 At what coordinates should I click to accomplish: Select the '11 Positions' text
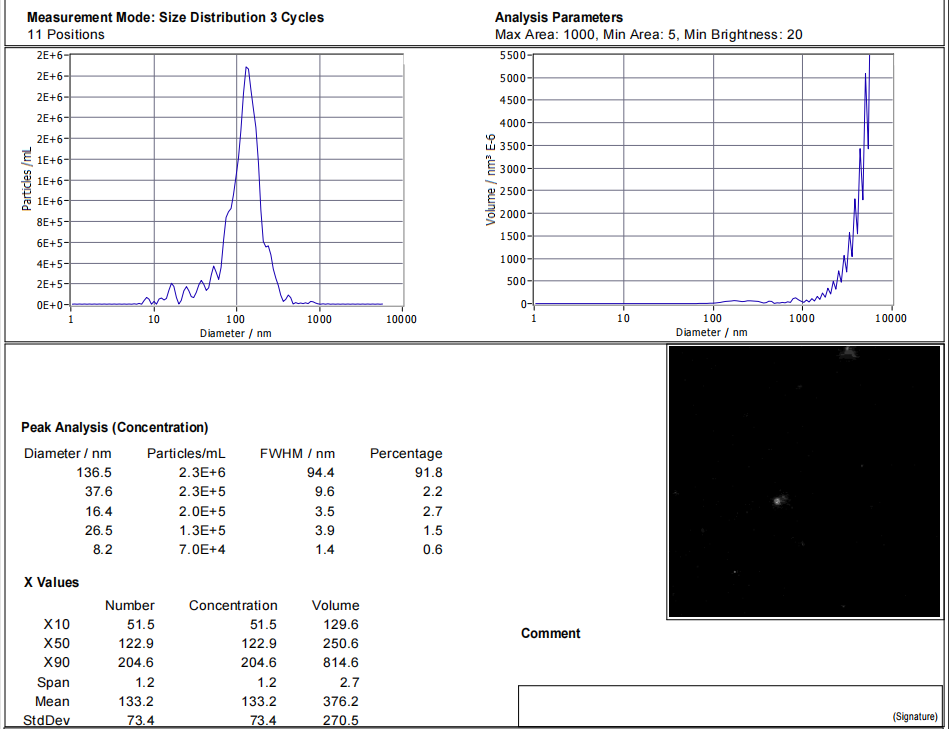pos(66,34)
